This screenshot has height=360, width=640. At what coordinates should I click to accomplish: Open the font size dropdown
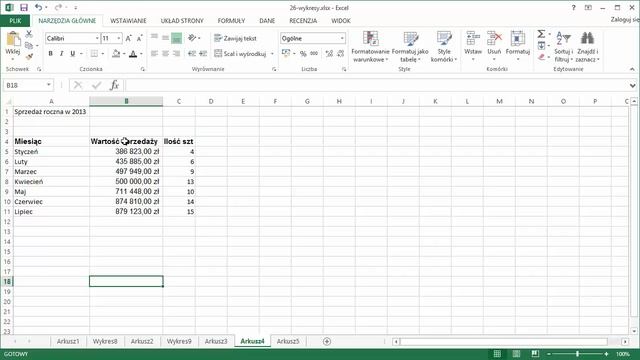tap(119, 38)
